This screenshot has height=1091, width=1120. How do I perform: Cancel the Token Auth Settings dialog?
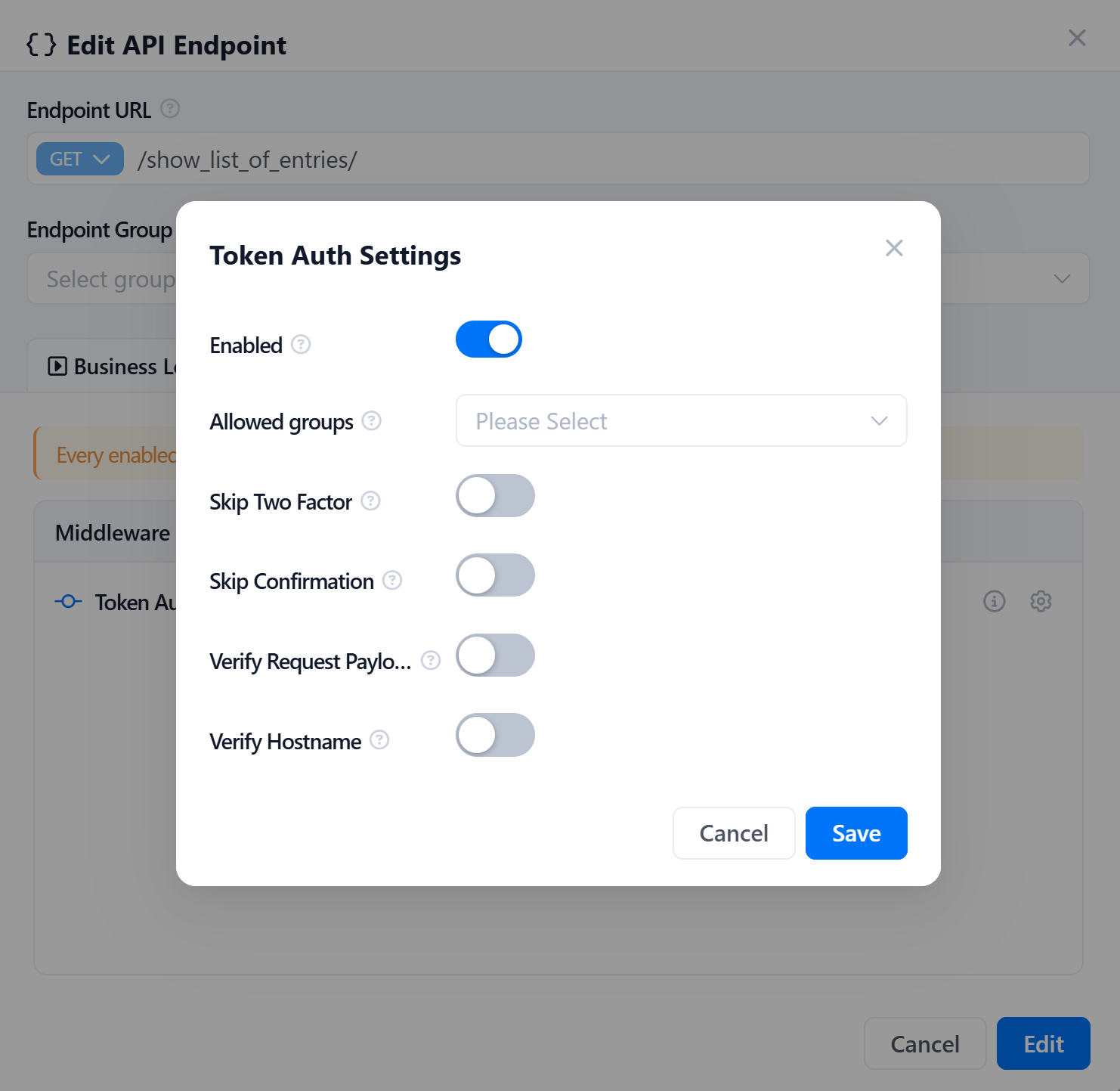click(x=734, y=833)
